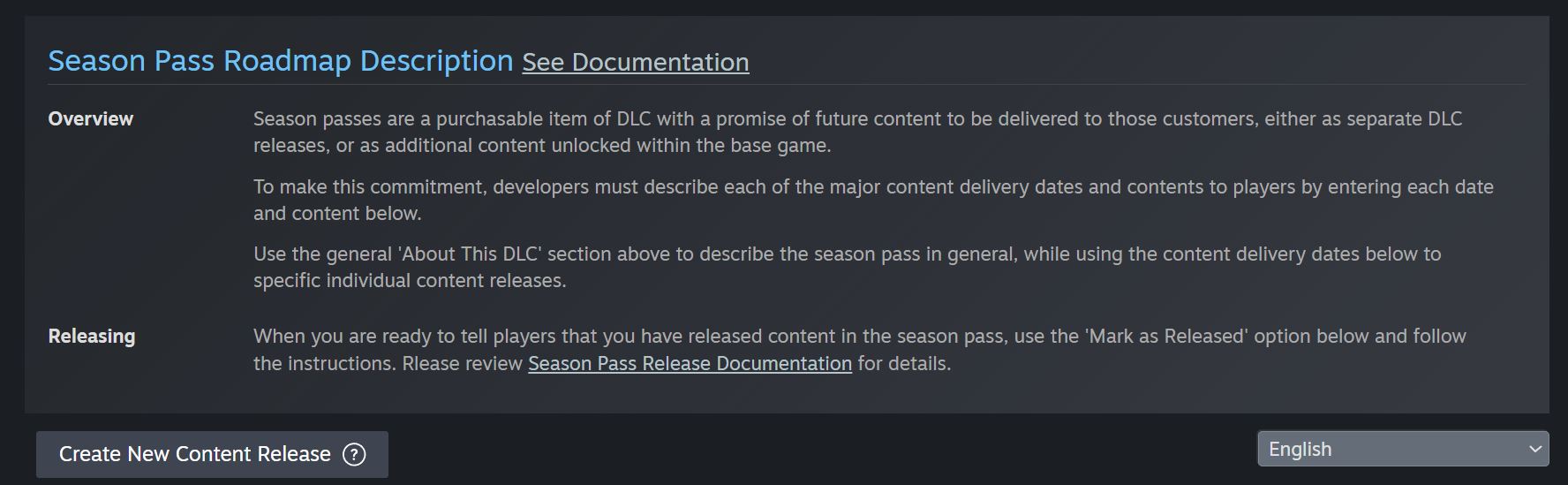This screenshot has height=485, width=1568.
Task: Select the word English in language box
Action: (x=1300, y=449)
